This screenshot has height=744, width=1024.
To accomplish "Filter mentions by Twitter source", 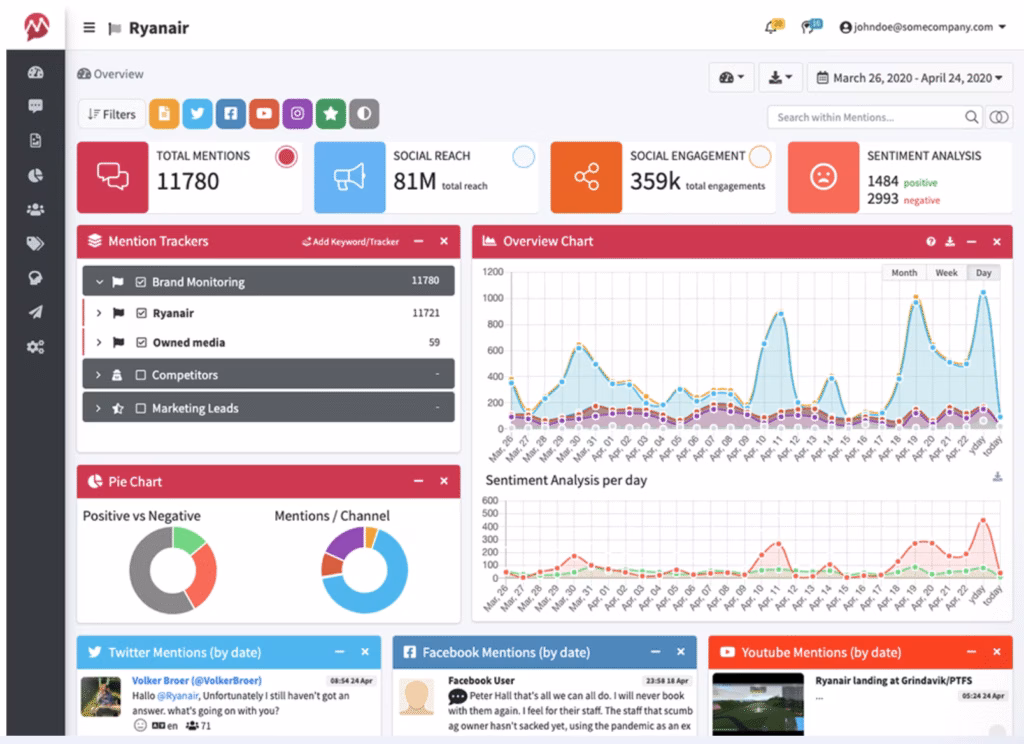I will click(197, 114).
